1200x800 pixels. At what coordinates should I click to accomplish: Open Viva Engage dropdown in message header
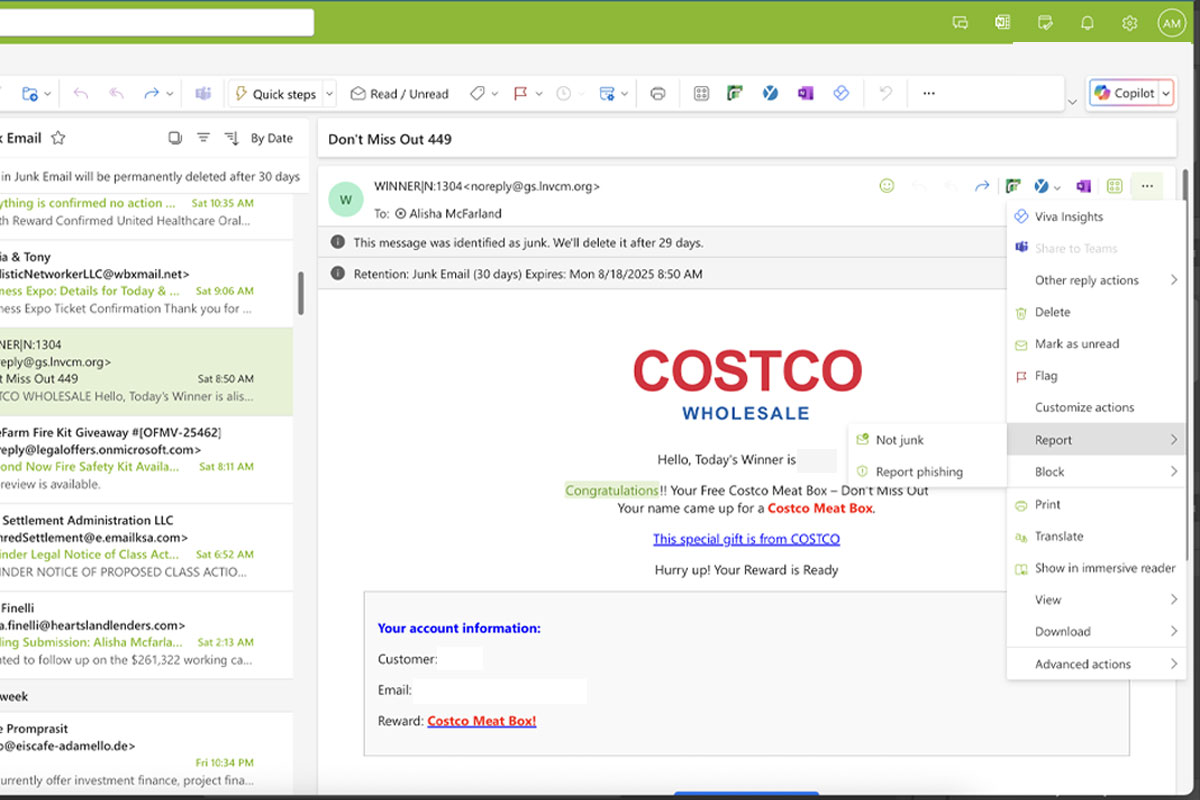pyautogui.click(x=1057, y=187)
